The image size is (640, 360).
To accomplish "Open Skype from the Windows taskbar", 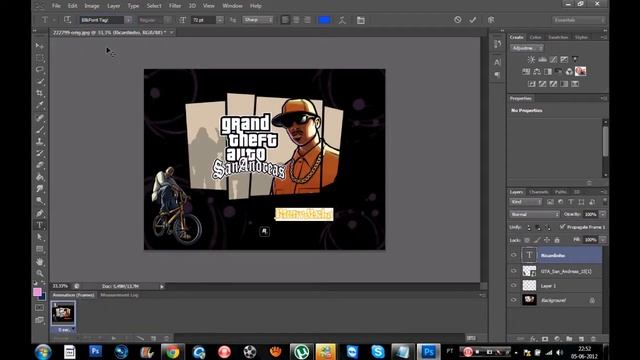I will pos(378,352).
